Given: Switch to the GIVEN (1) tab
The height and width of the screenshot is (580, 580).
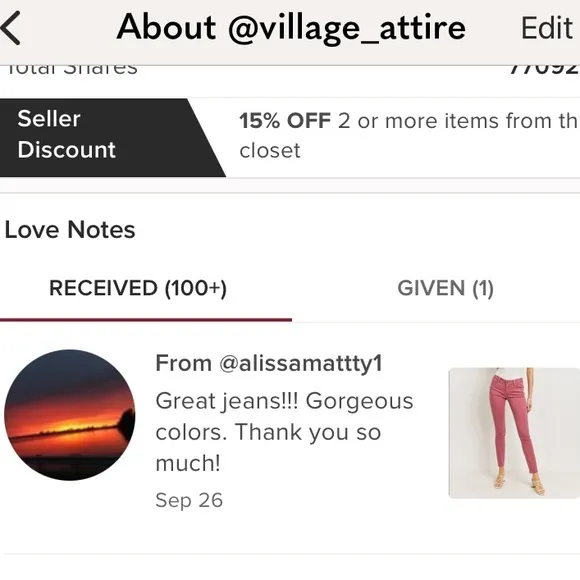Looking at the screenshot, I should click(x=445, y=288).
